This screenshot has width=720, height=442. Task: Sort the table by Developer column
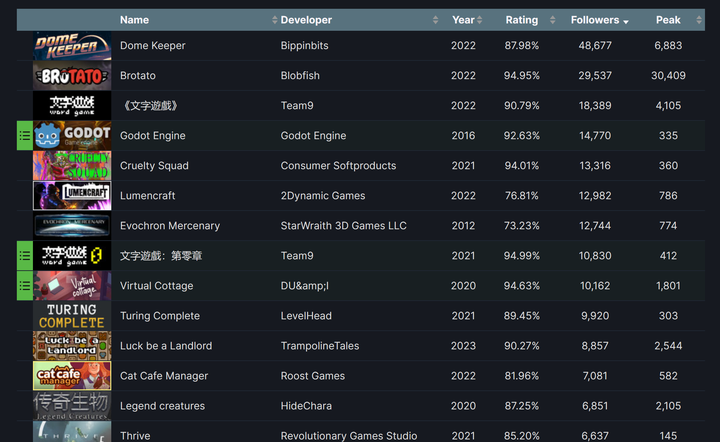coord(306,20)
